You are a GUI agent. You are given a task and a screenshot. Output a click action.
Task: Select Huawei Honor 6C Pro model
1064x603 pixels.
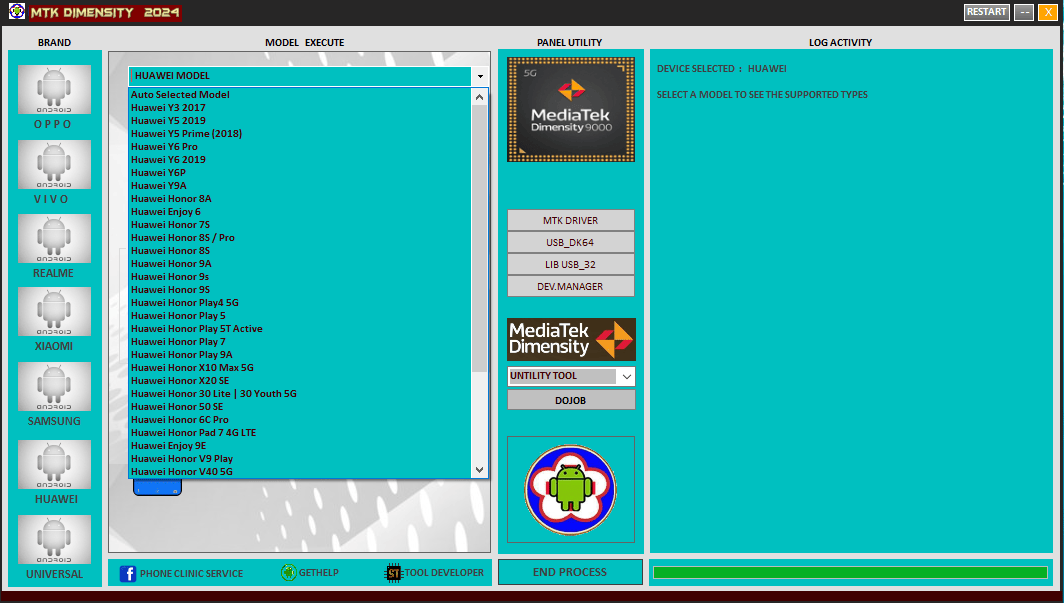point(299,420)
